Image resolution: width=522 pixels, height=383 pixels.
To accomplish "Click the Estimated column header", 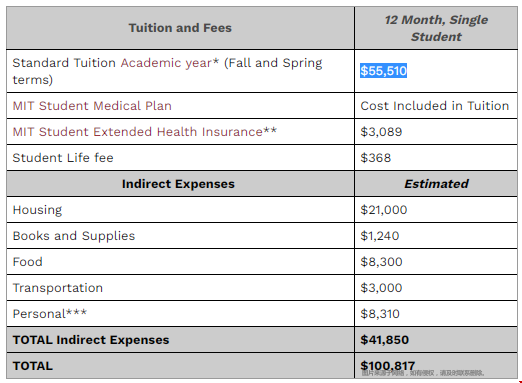I will click(x=436, y=184).
